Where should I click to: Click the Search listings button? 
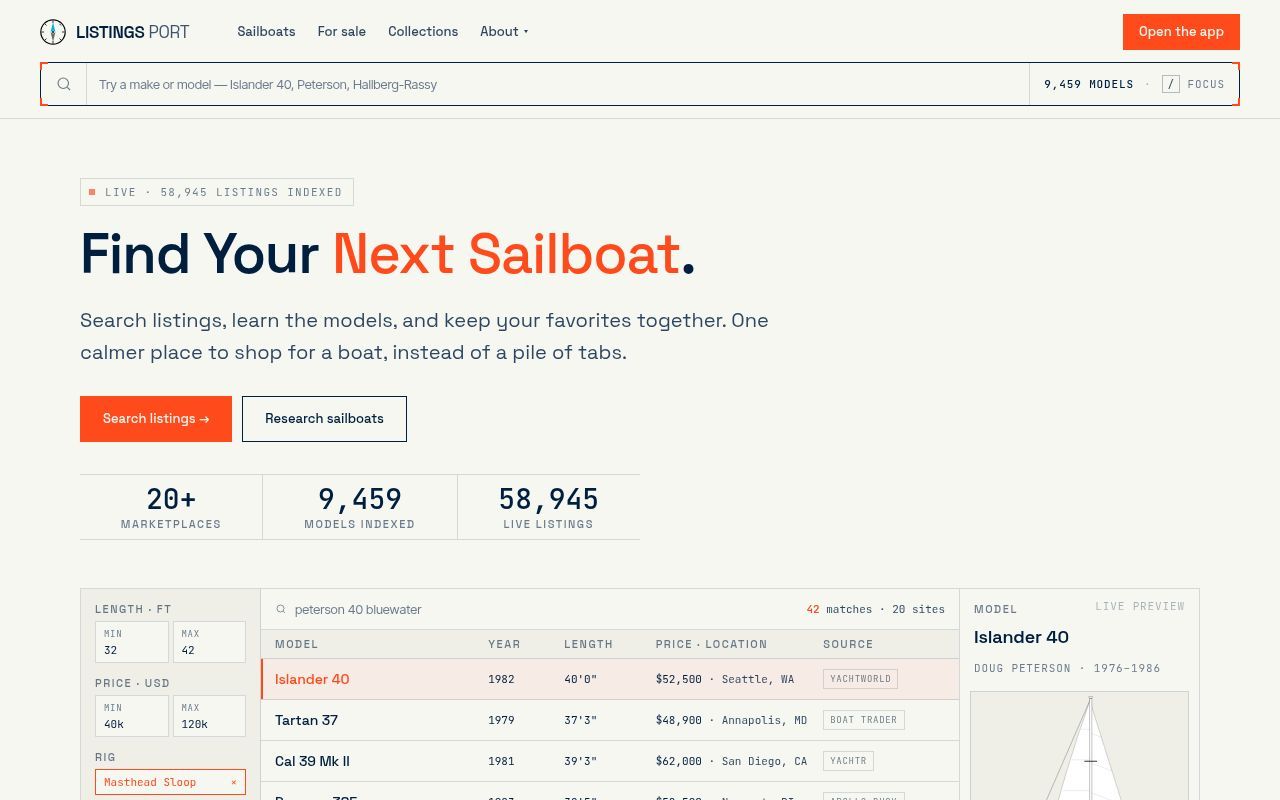coord(156,419)
